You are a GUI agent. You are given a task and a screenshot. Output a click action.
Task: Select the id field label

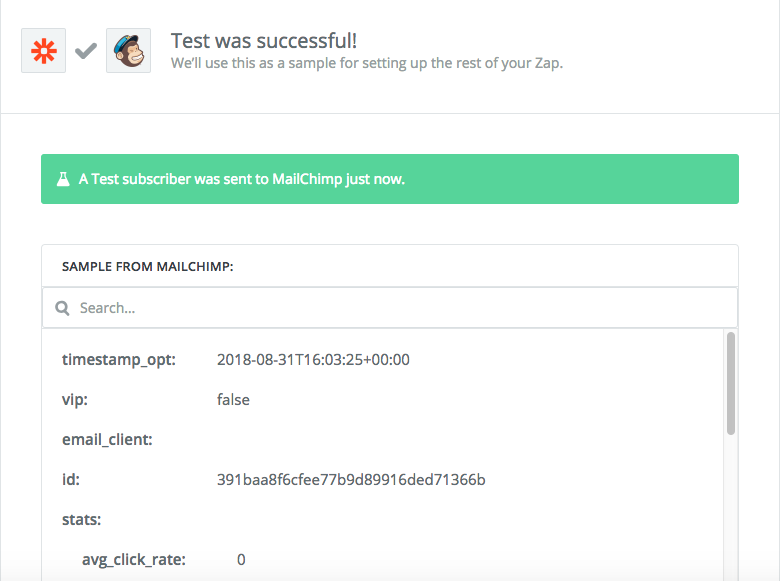[x=70, y=479]
